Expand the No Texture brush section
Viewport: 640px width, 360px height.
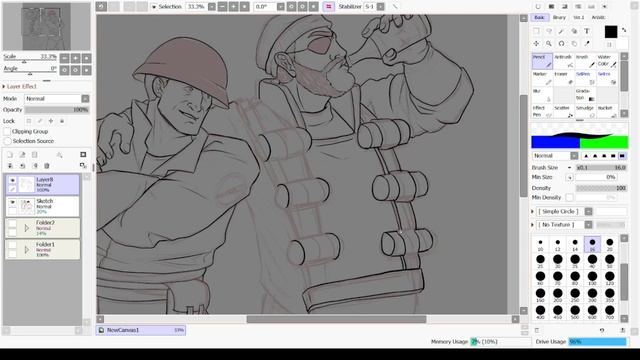point(532,225)
